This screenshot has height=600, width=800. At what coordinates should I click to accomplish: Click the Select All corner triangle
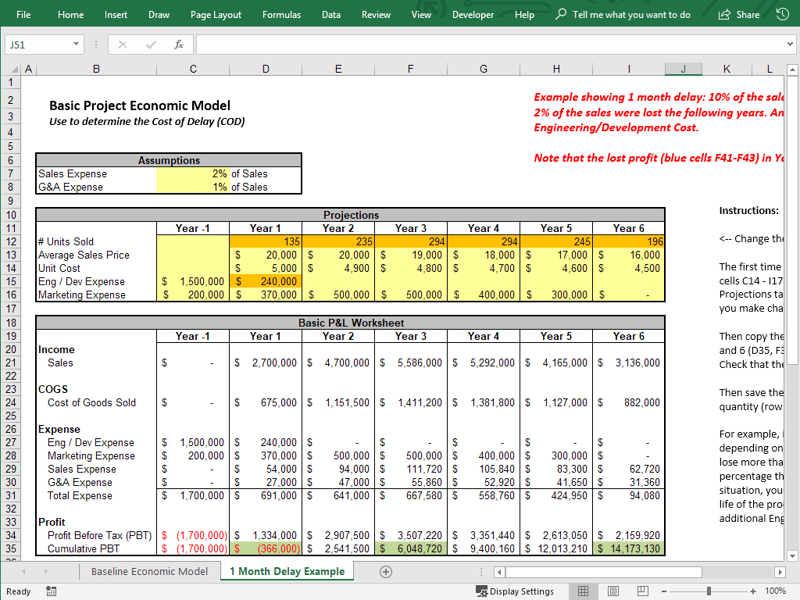[14, 69]
